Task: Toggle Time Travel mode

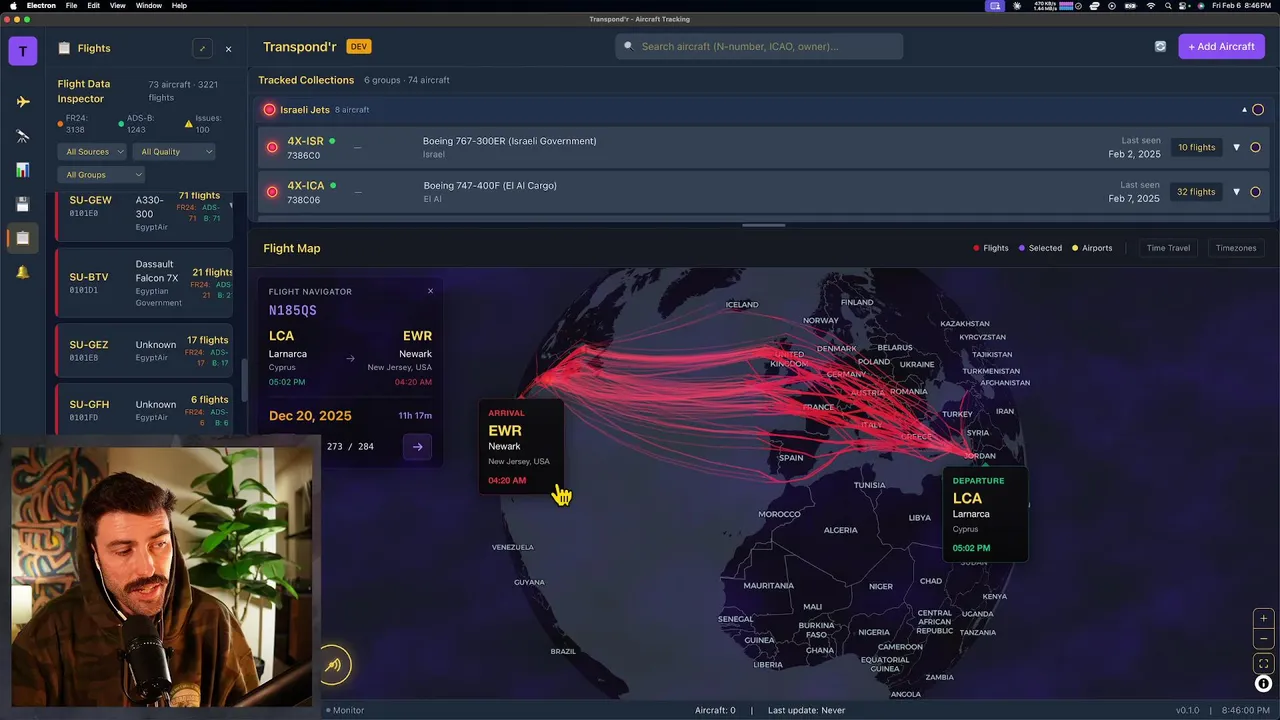Action: point(1168,248)
